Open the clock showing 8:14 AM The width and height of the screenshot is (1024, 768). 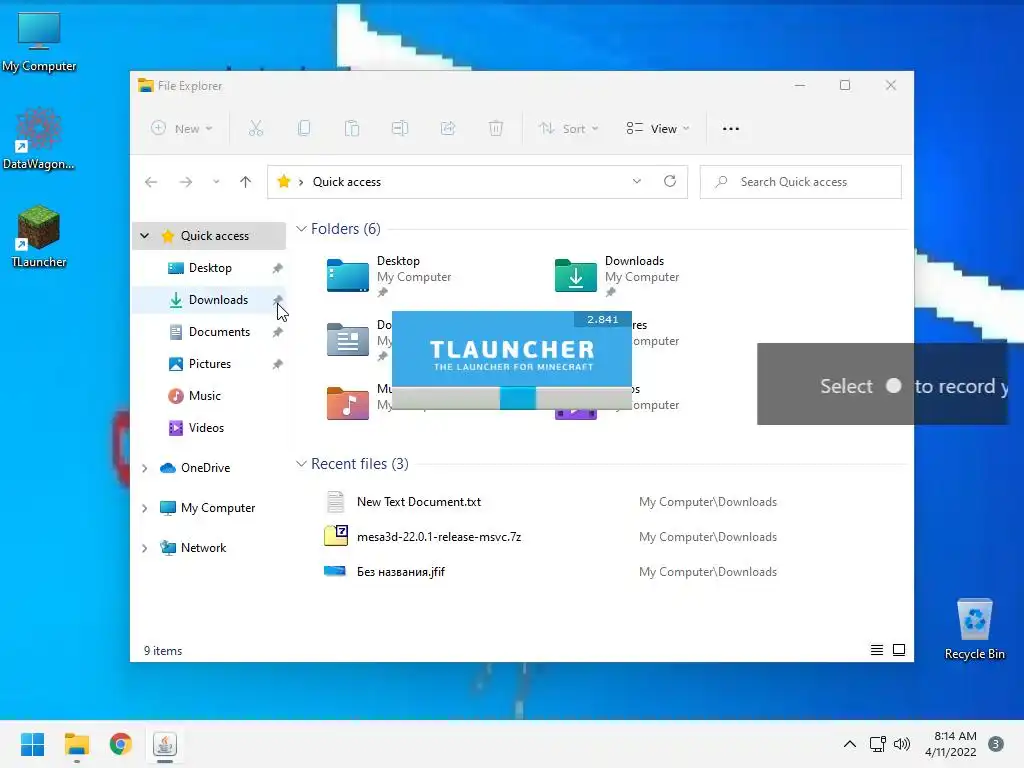tap(951, 744)
